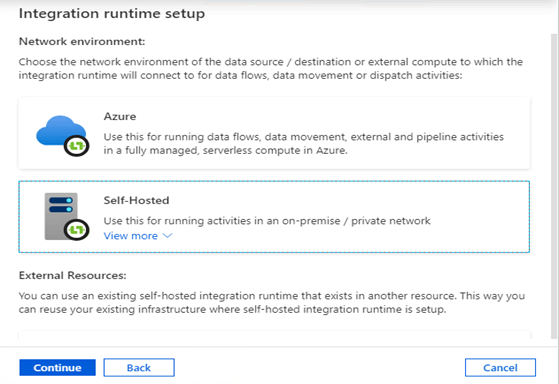The image size is (559, 384).
Task: Click the existing self-hosted runtime paragraph
Action: 272,303
